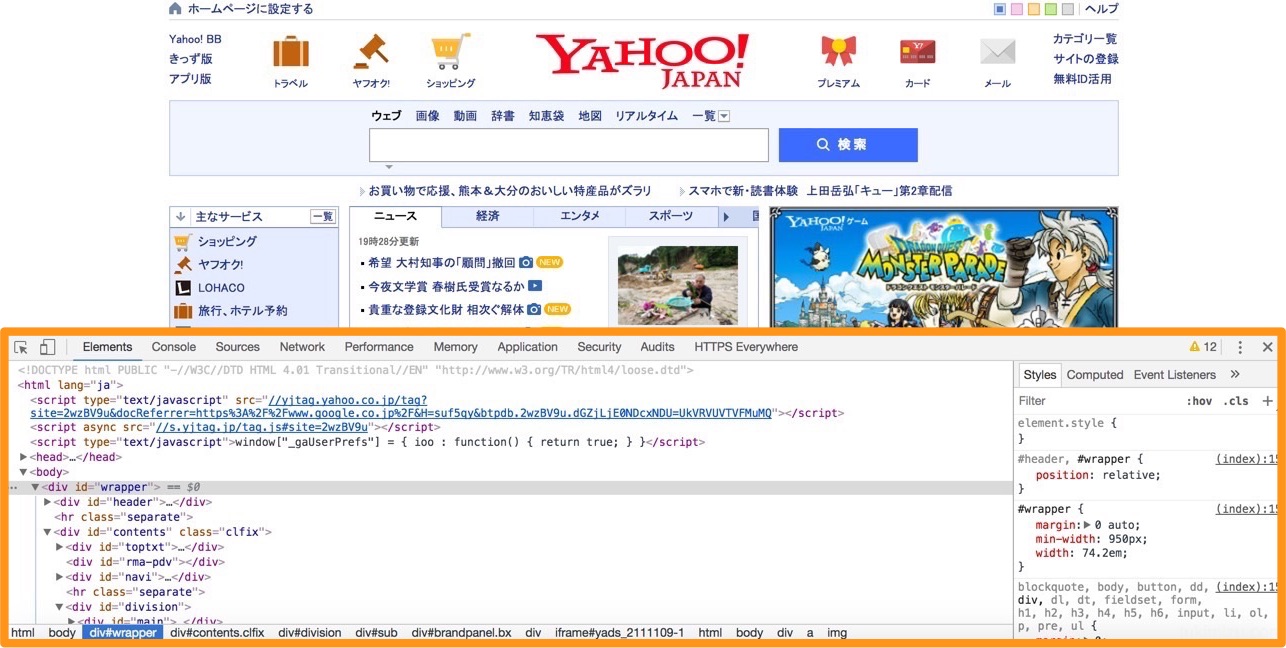Viewport: 1286px width, 648px height.
Task: Switch to the Computed styles tab
Action: 1095,375
